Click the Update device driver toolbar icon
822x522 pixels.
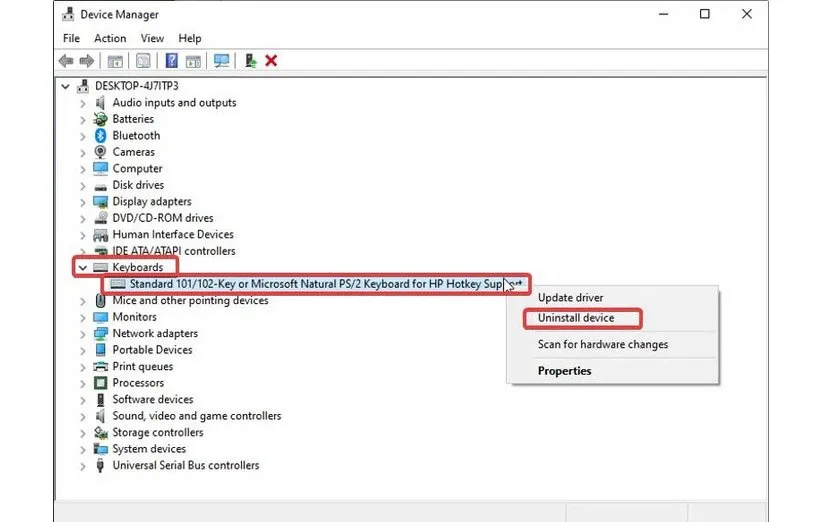point(250,61)
